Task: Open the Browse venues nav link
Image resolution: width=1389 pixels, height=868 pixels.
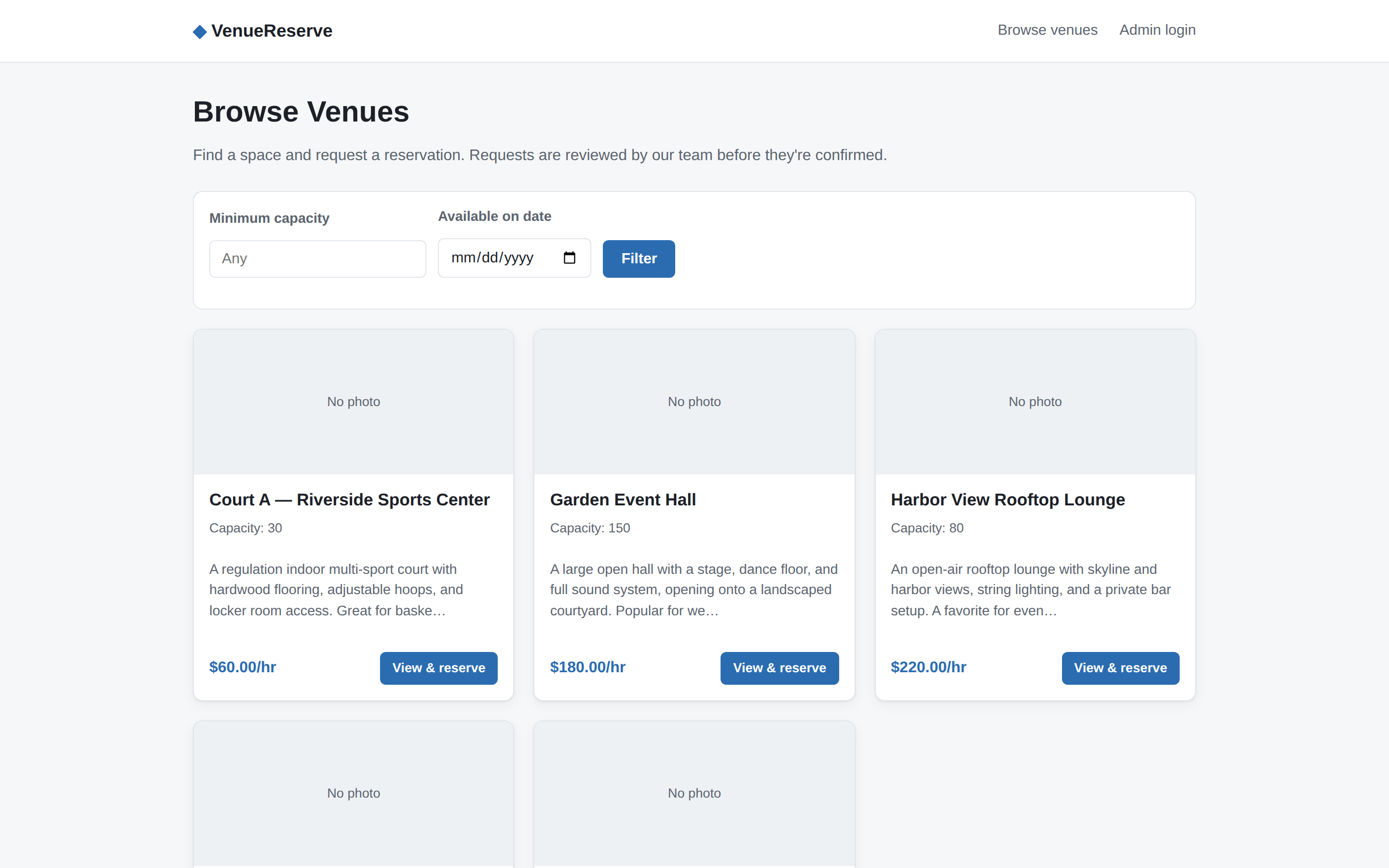Action: tap(1048, 30)
